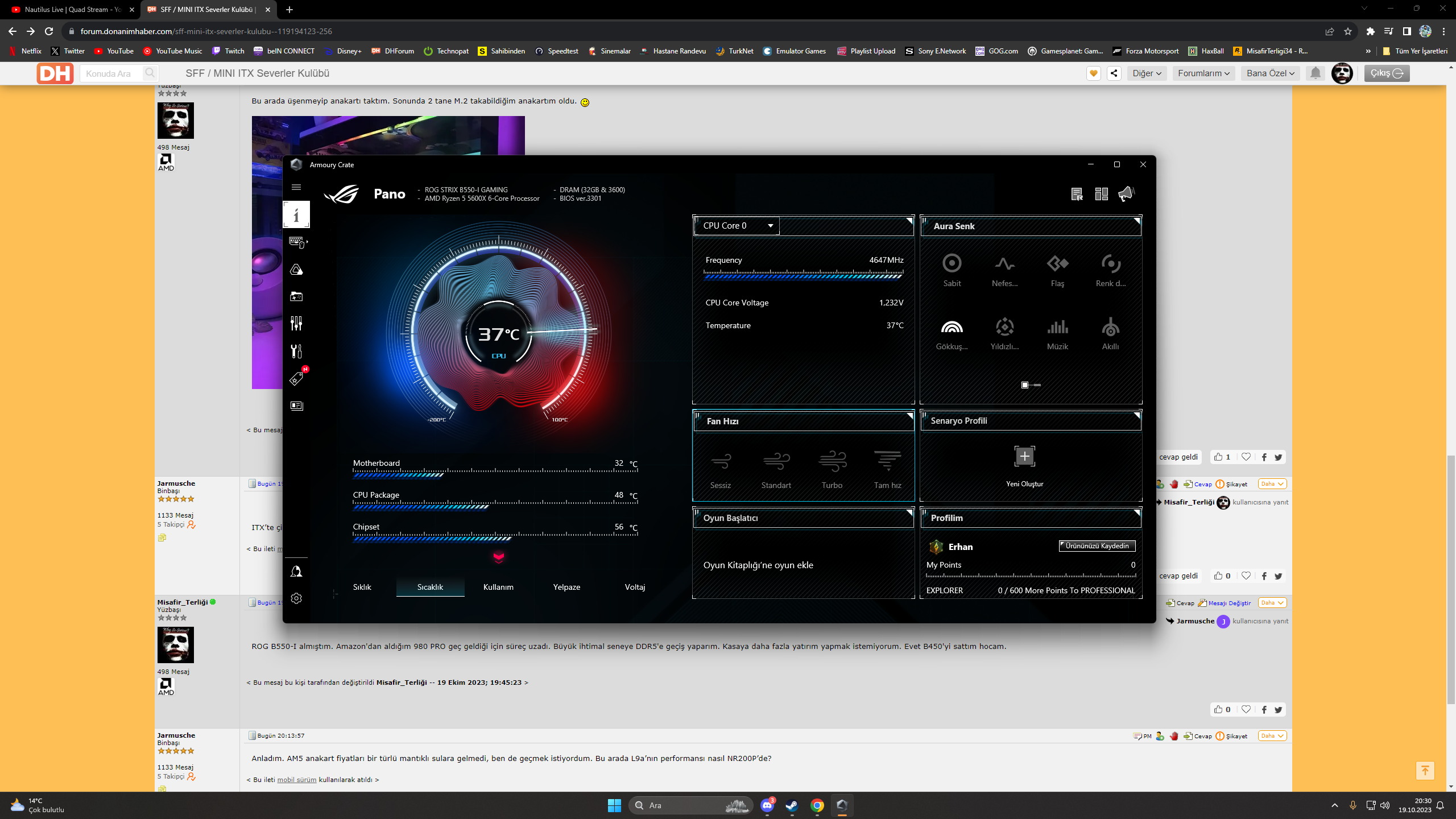1456x819 pixels.
Task: Select Akıllı smart lighting effect
Action: [1111, 333]
